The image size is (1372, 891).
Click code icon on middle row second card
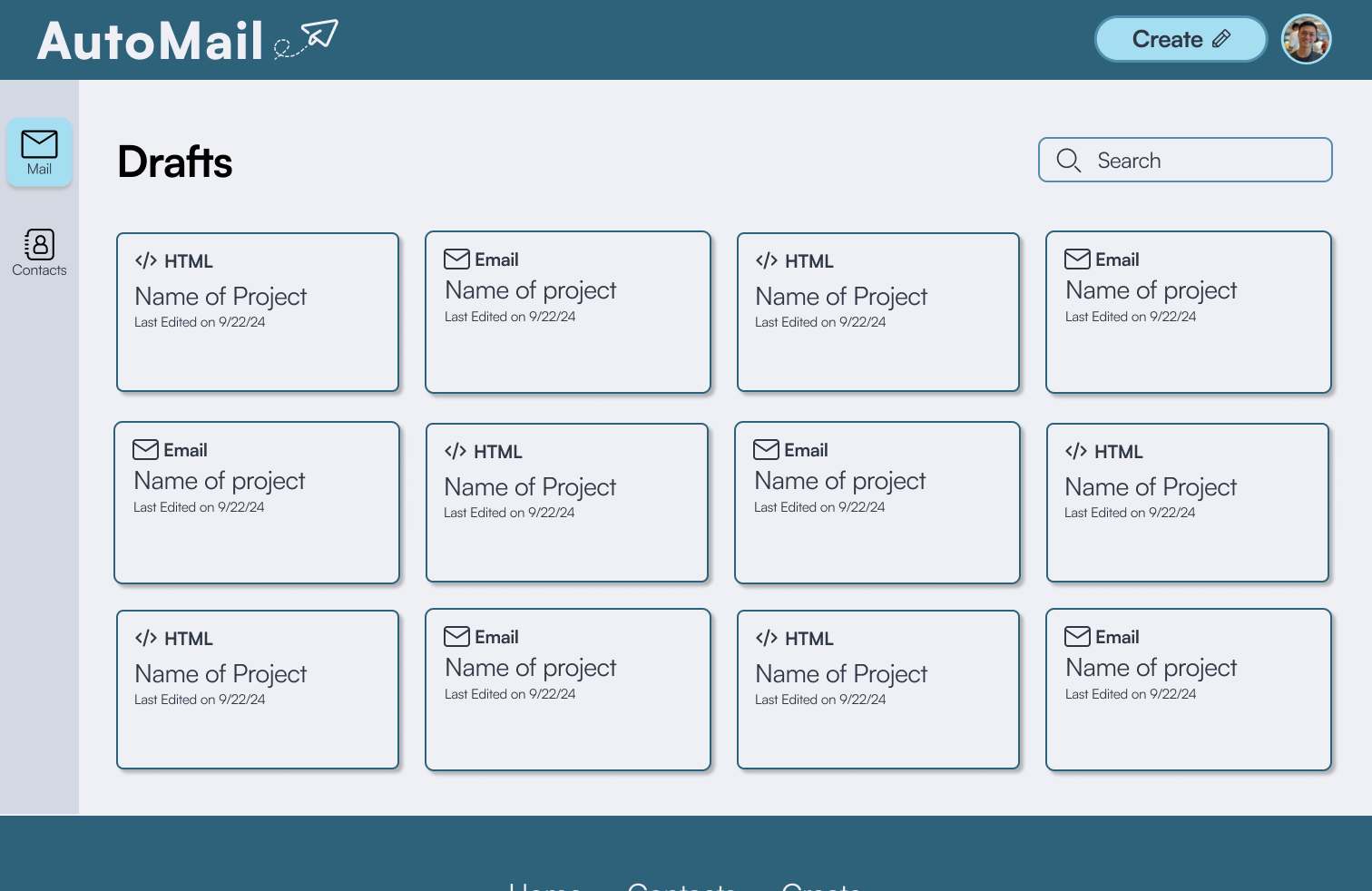[456, 451]
